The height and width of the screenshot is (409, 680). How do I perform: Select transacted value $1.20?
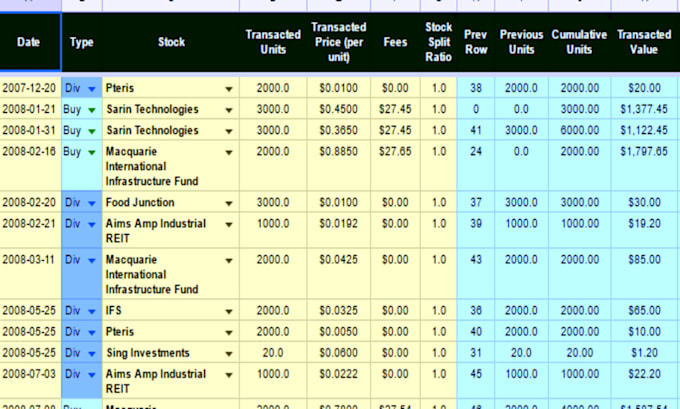(x=644, y=353)
